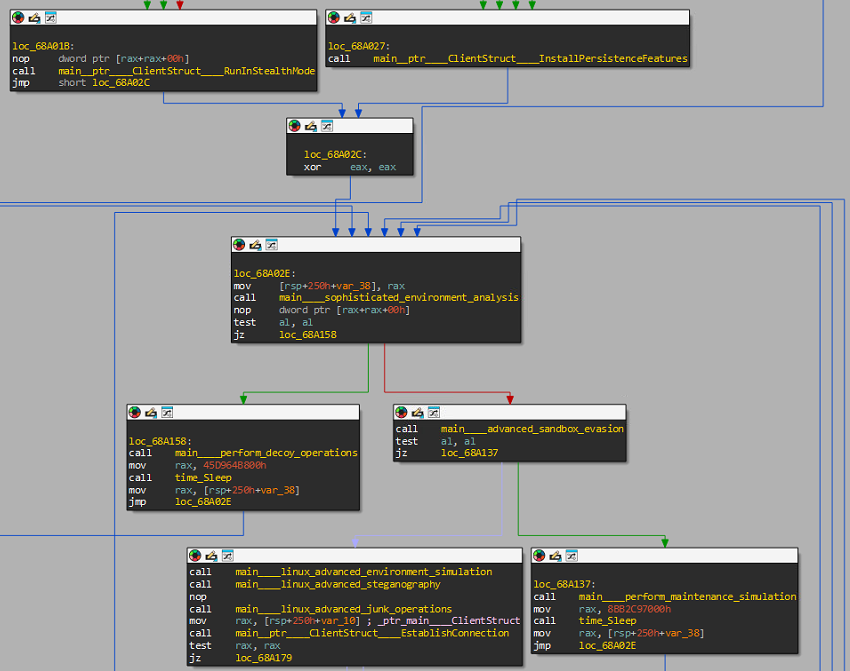Click pencil edit icon on loc_68A01B block

[x=34, y=18]
